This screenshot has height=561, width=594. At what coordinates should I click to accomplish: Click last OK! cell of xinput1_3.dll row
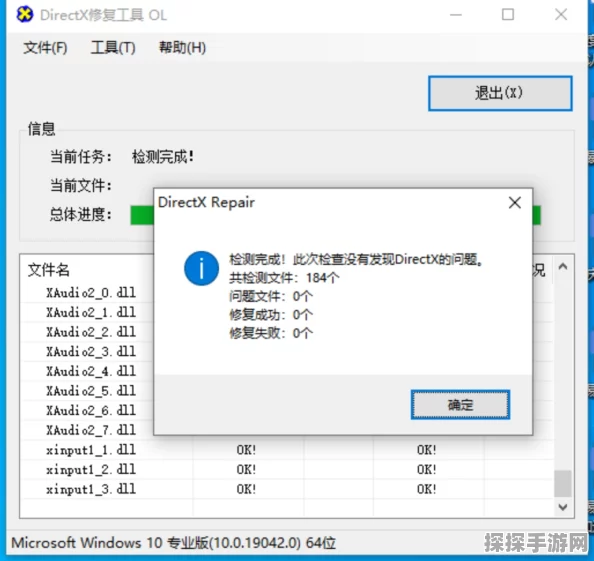[x=427, y=489]
